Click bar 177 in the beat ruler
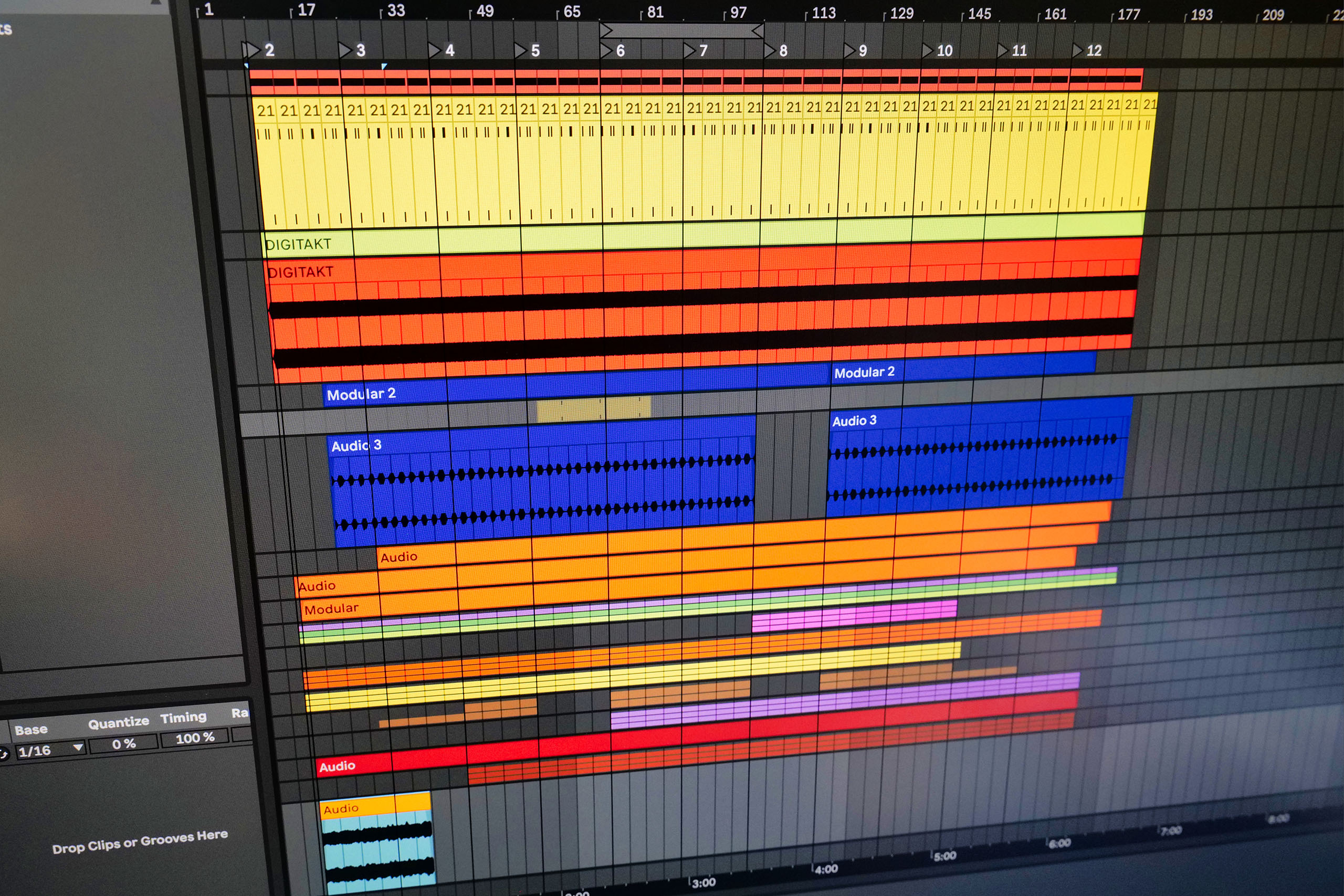Image resolution: width=1344 pixels, height=896 pixels. click(x=1126, y=14)
